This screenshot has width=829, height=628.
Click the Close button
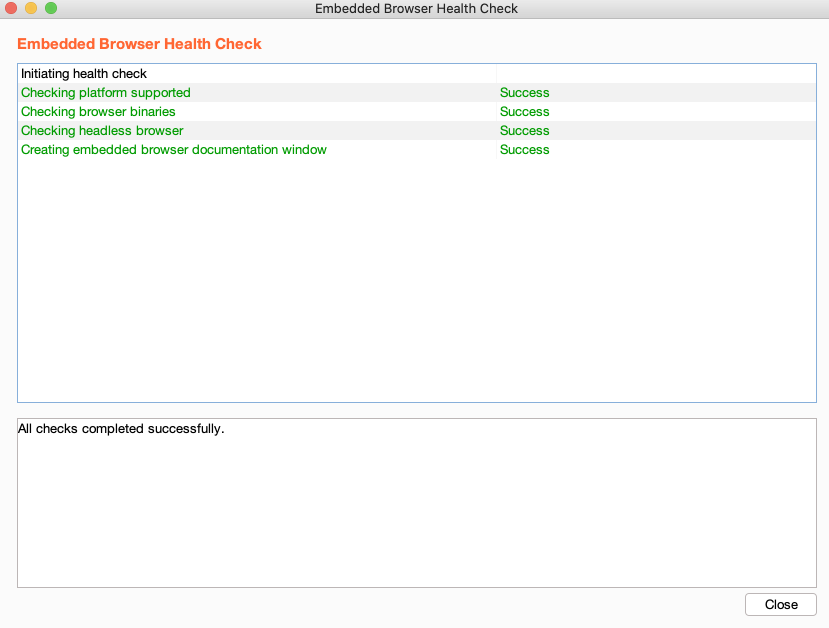coord(780,604)
